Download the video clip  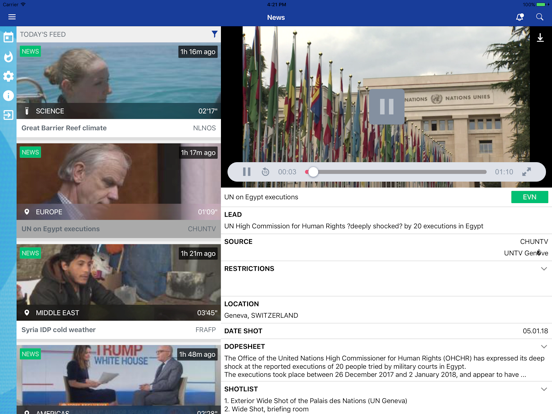click(540, 38)
